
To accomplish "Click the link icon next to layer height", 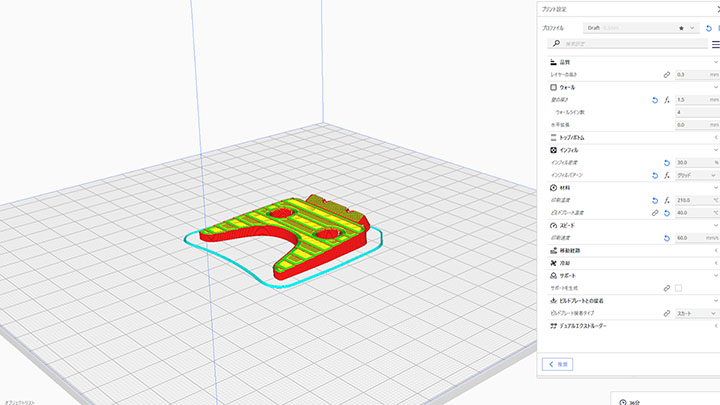I will click(x=666, y=74).
